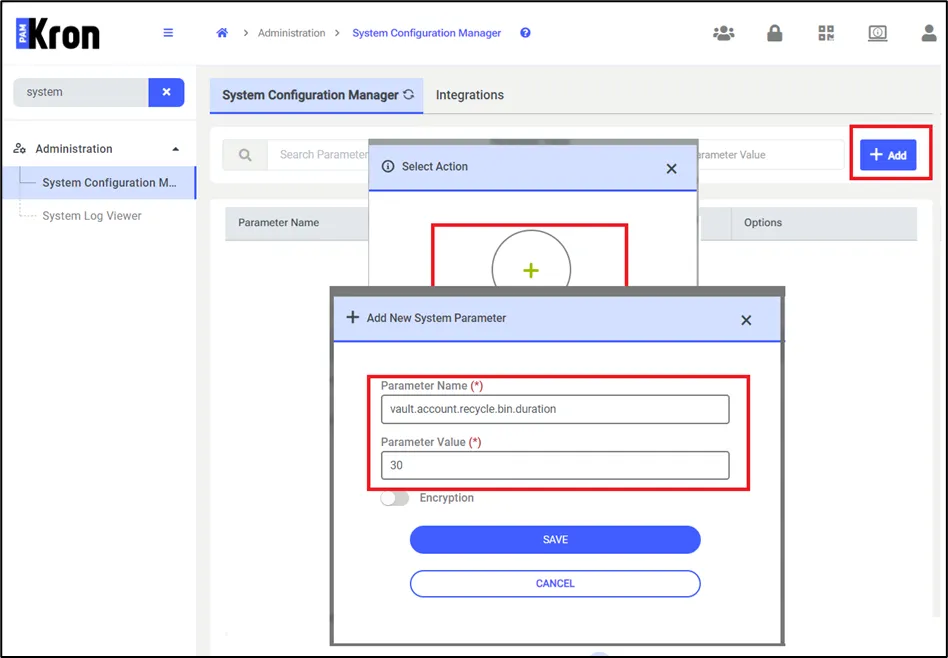Click the padlock icon in header
This screenshot has width=948, height=658.
click(774, 33)
